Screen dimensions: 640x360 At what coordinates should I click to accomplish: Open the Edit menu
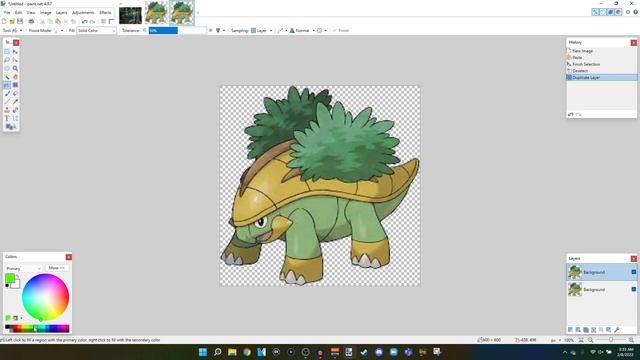(x=18, y=13)
